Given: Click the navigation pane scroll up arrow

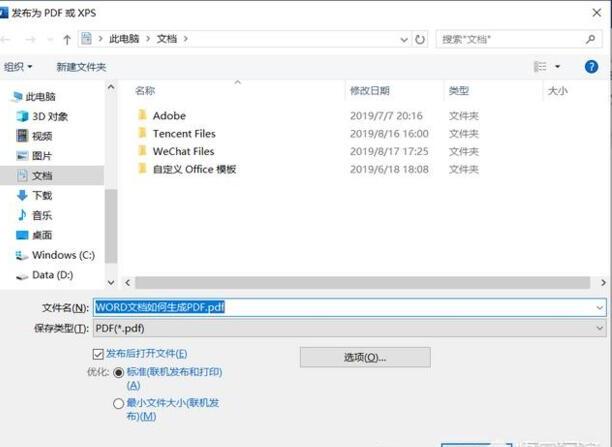Looking at the screenshot, I should [111, 87].
